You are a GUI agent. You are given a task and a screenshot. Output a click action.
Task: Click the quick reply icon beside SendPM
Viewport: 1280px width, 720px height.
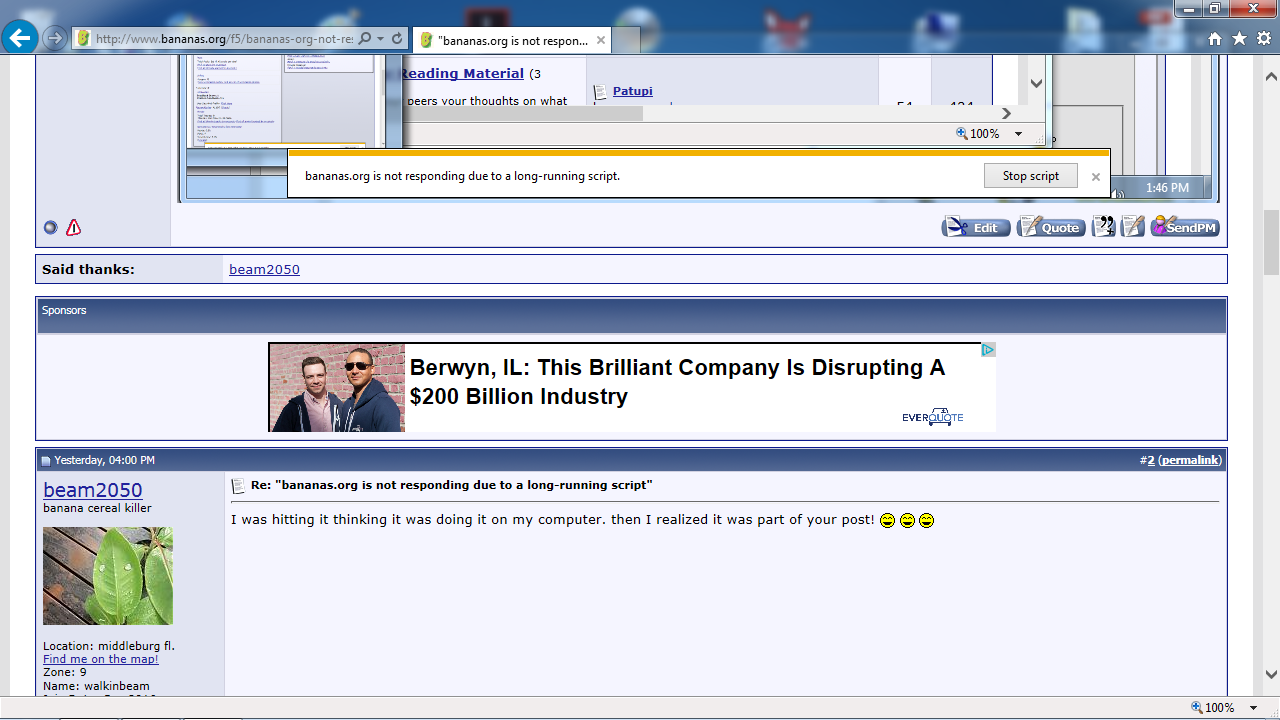click(x=1132, y=227)
